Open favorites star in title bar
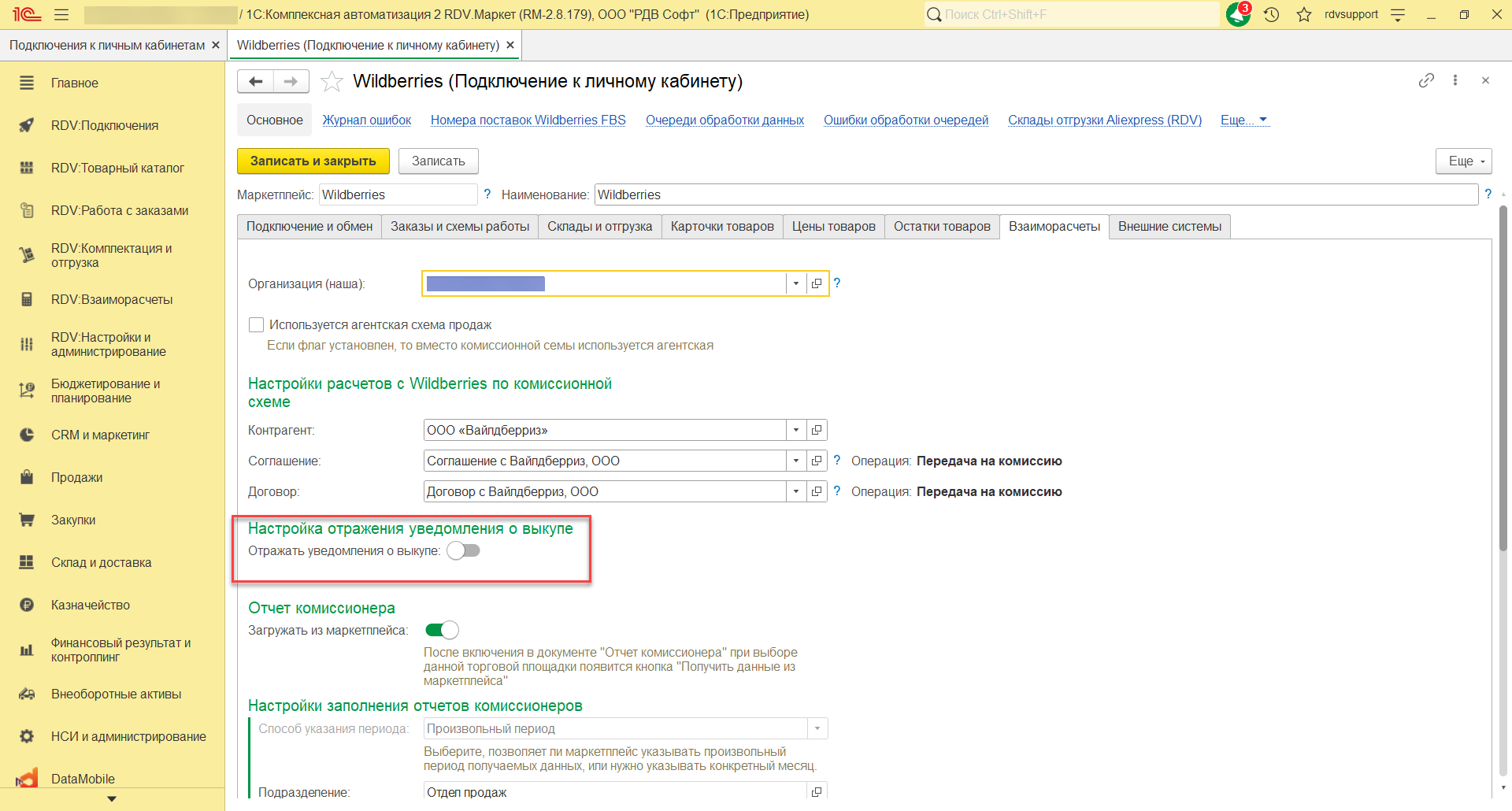This screenshot has width=1512, height=811. point(1304,14)
